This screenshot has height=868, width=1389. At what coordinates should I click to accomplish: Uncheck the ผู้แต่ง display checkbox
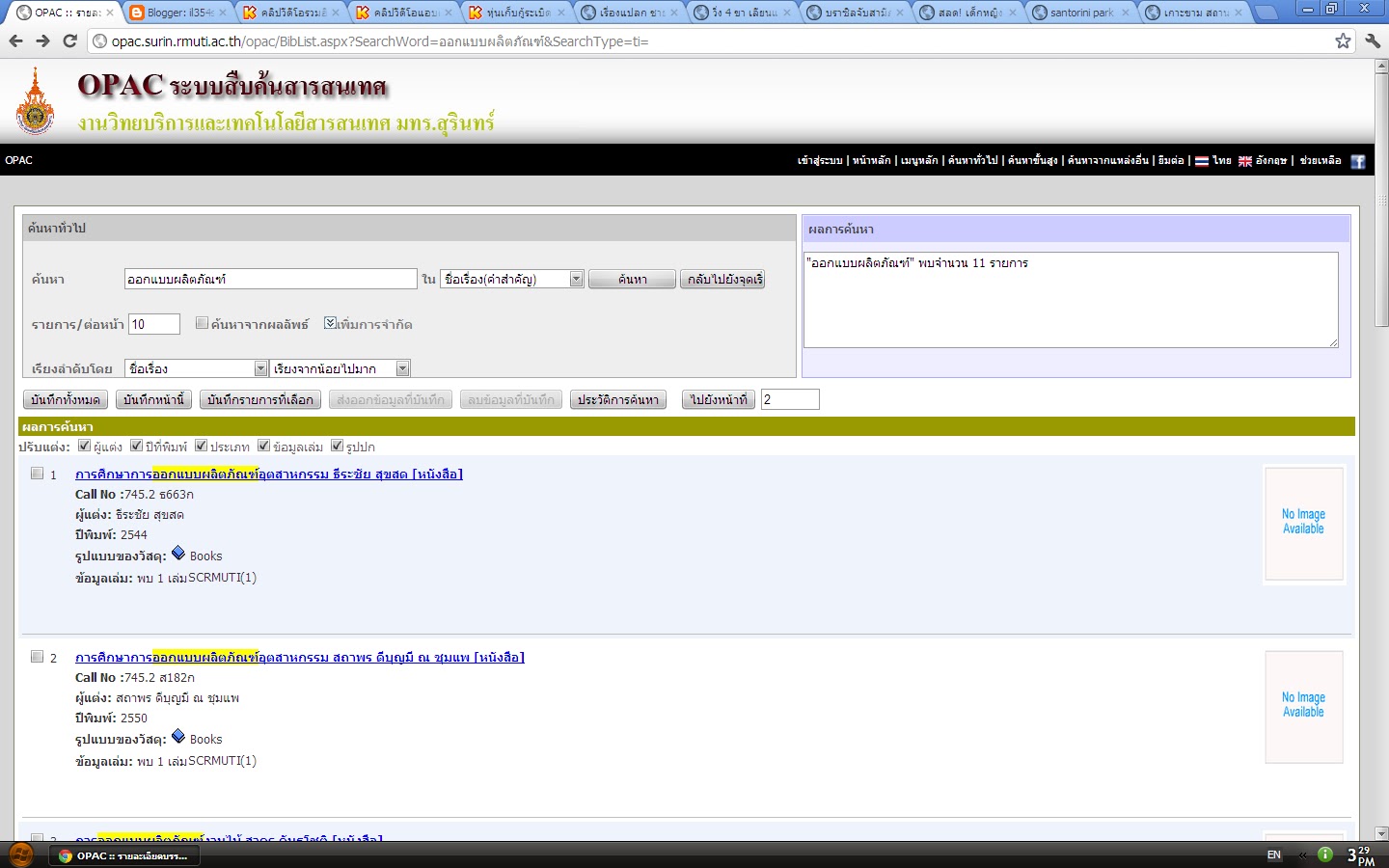84,446
